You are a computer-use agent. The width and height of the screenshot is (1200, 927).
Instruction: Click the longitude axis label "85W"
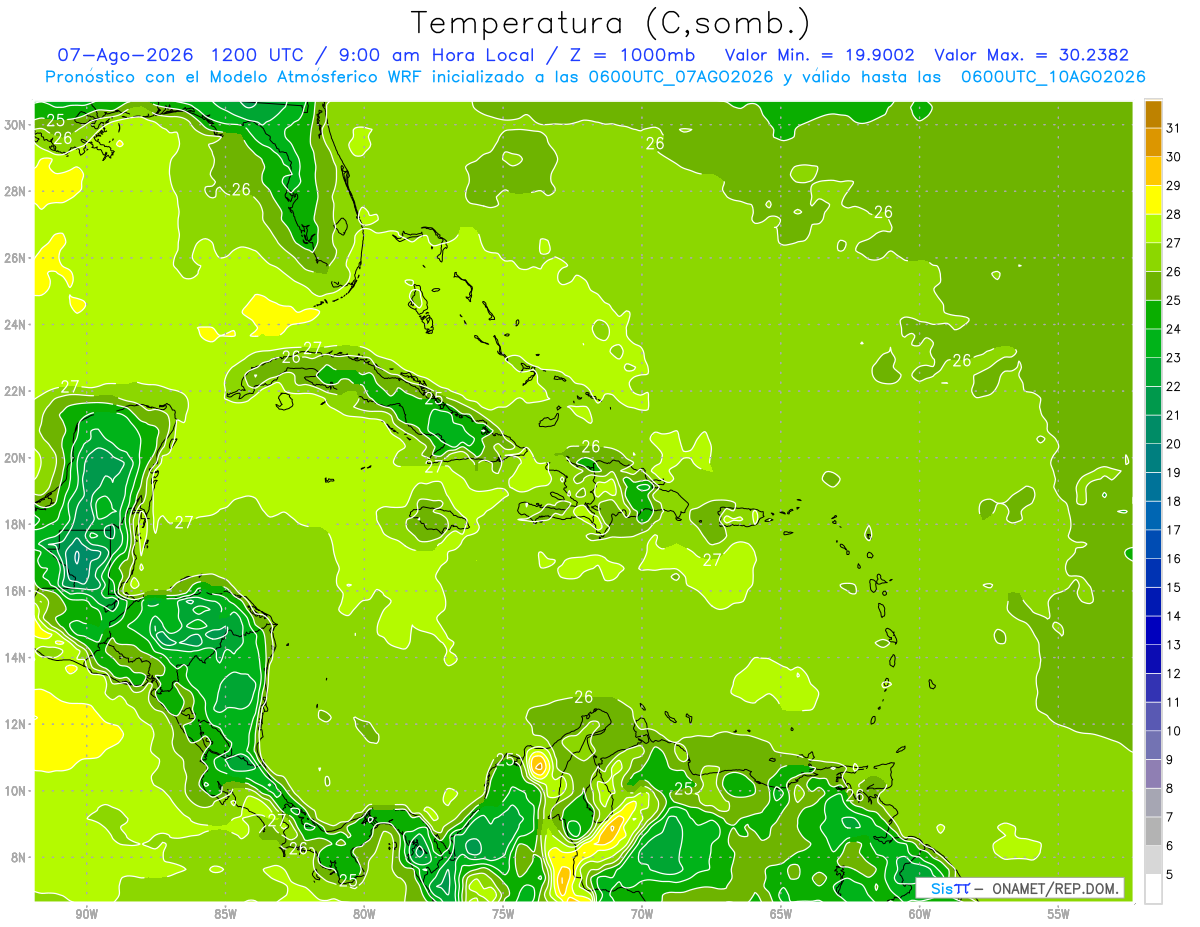pyautogui.click(x=225, y=914)
